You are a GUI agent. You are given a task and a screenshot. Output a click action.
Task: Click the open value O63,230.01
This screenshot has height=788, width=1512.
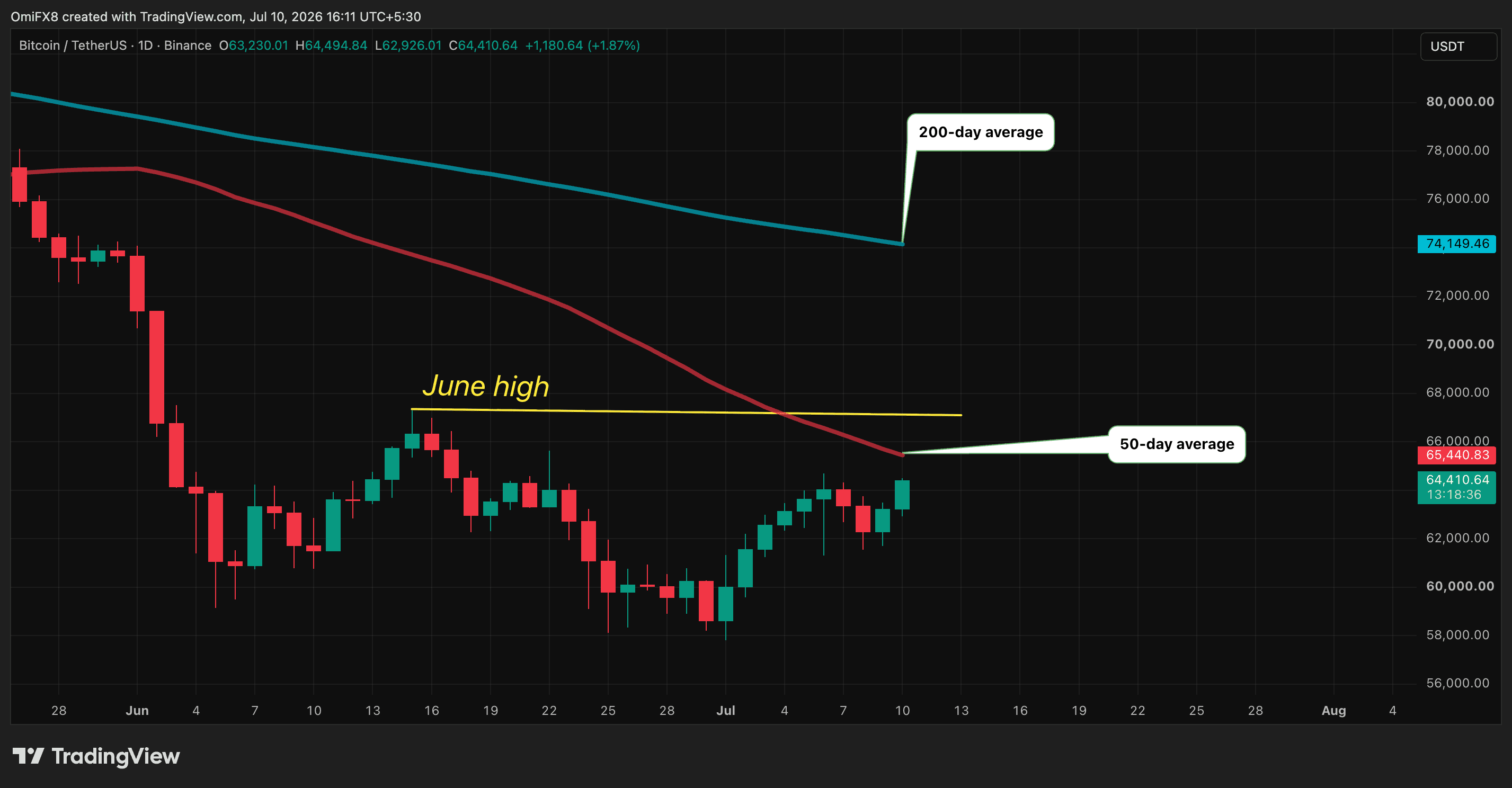(x=254, y=45)
